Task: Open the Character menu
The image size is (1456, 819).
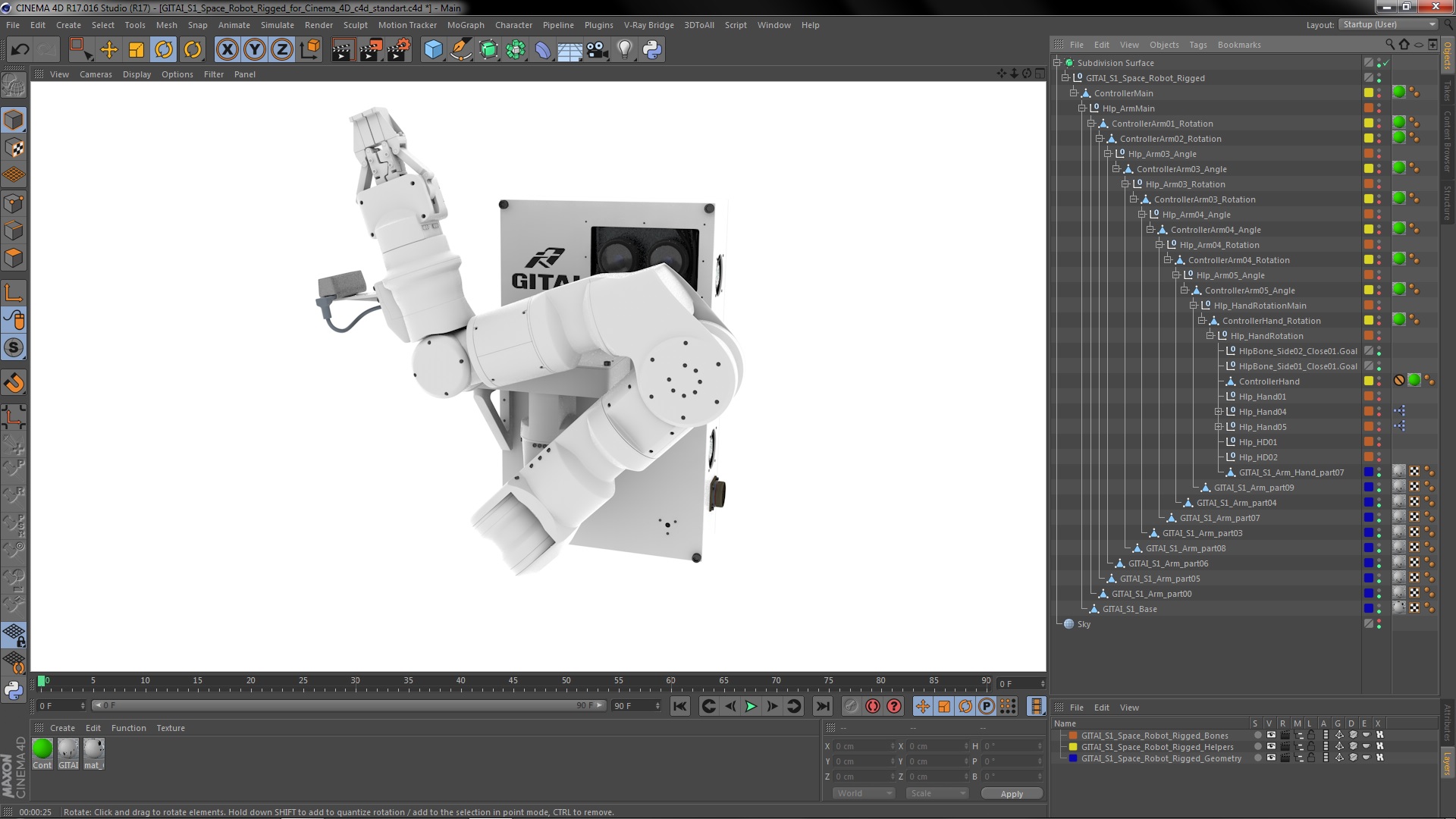Action: [512, 24]
